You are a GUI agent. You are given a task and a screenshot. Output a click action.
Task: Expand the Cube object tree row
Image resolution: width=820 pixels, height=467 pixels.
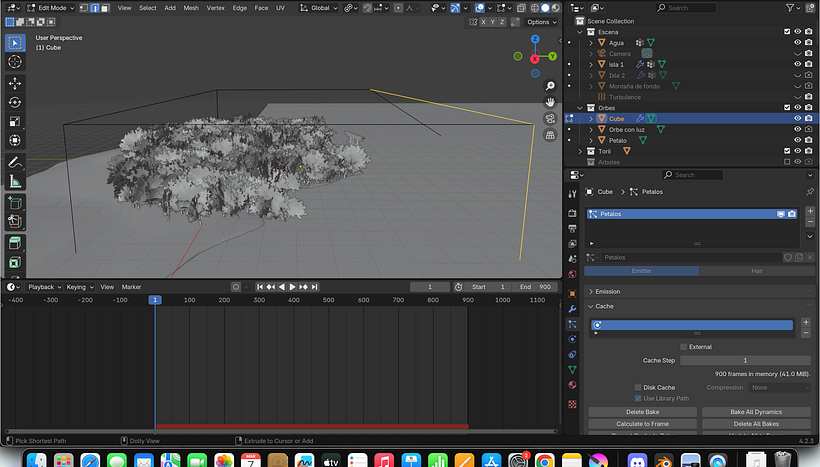[591, 119]
